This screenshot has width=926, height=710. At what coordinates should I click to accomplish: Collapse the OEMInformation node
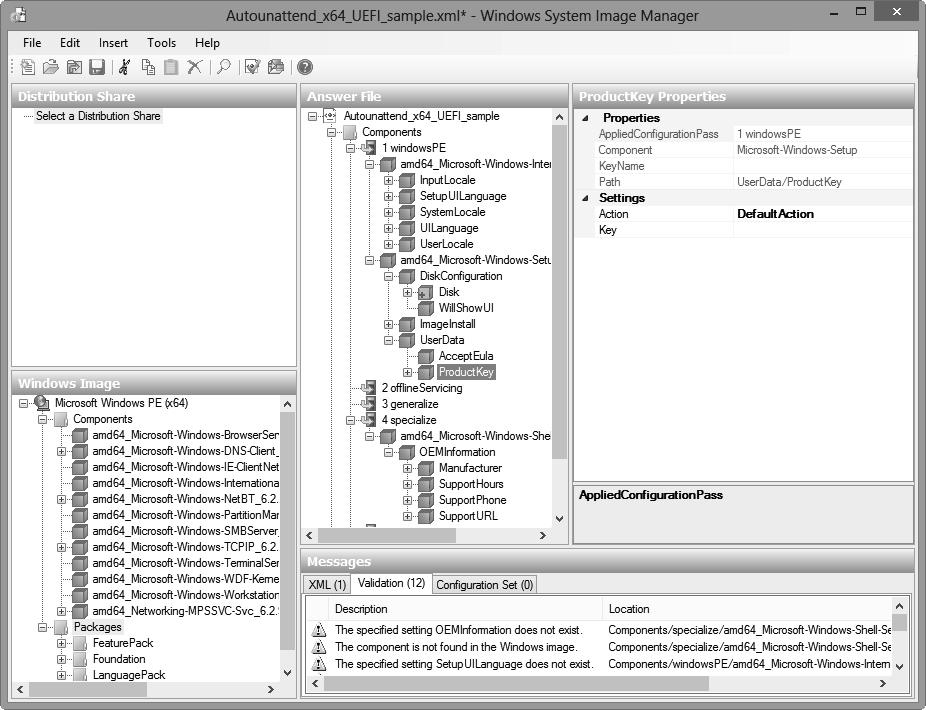tap(388, 452)
